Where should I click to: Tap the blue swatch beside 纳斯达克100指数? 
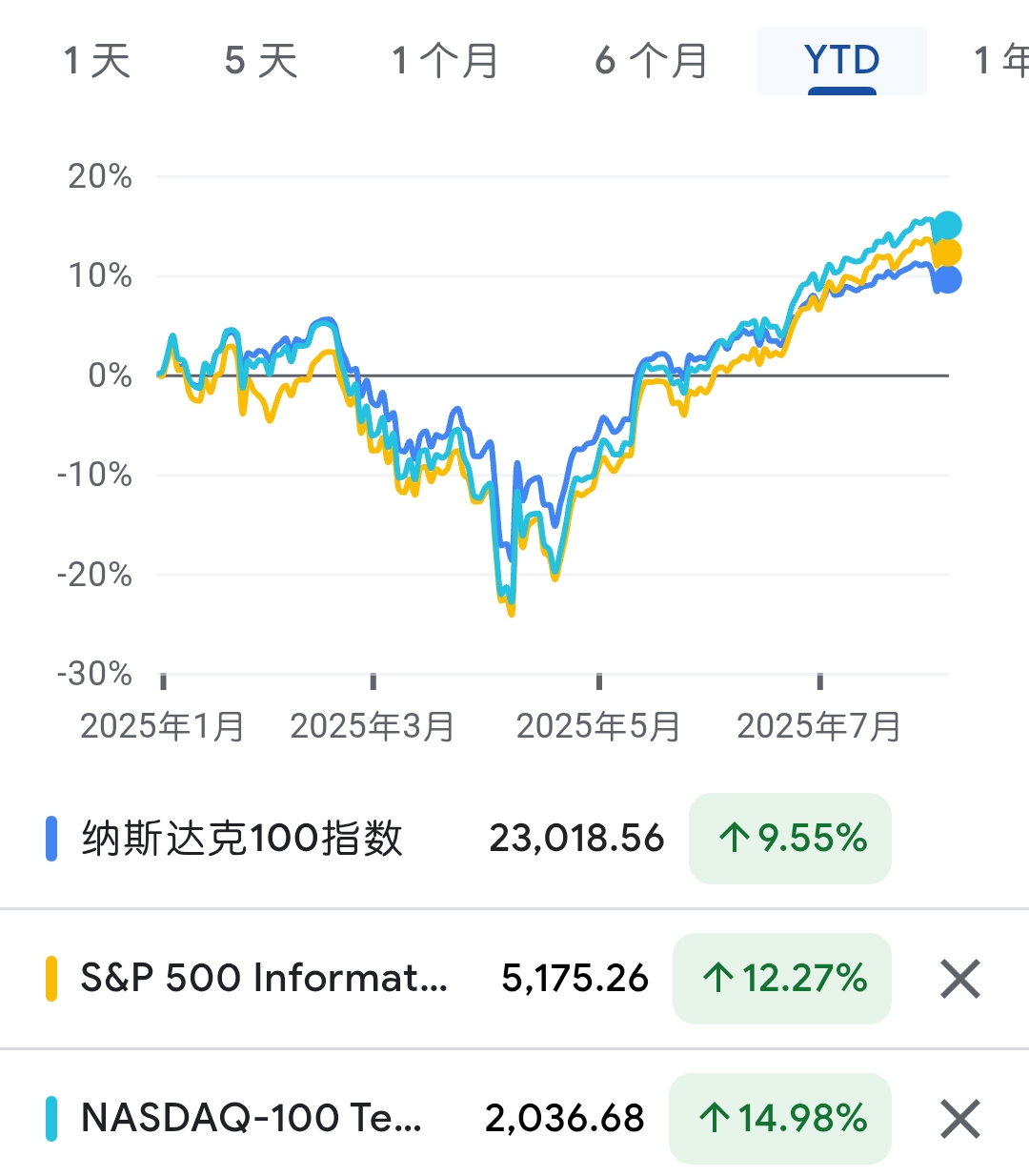click(x=51, y=839)
